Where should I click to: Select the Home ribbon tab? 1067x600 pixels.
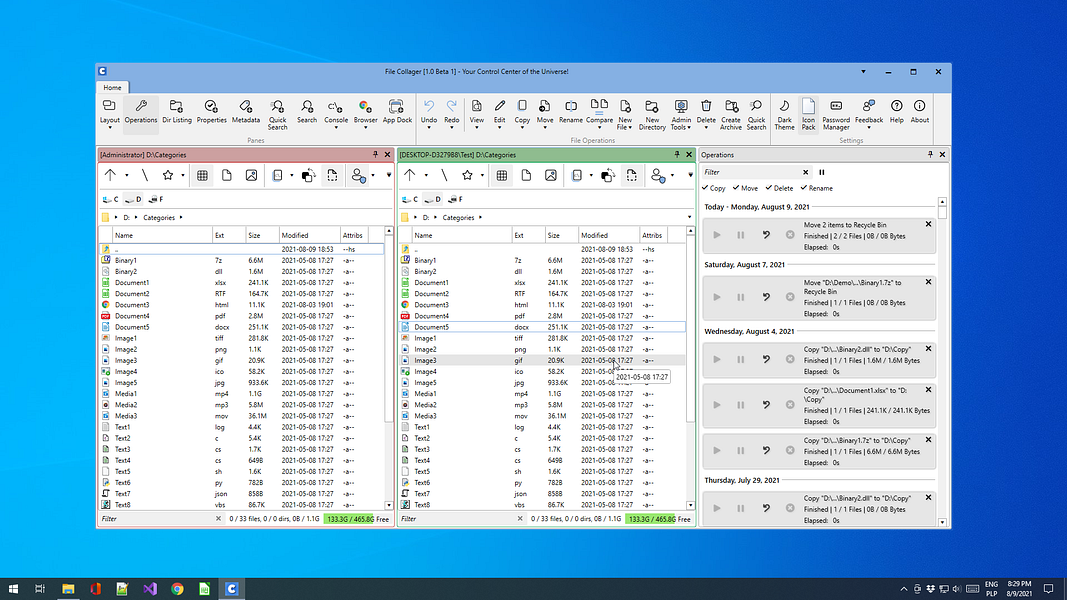pos(112,88)
